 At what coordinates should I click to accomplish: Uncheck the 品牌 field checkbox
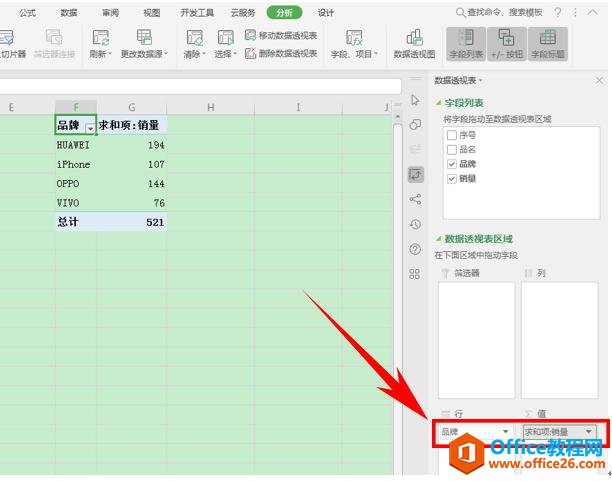(452, 164)
